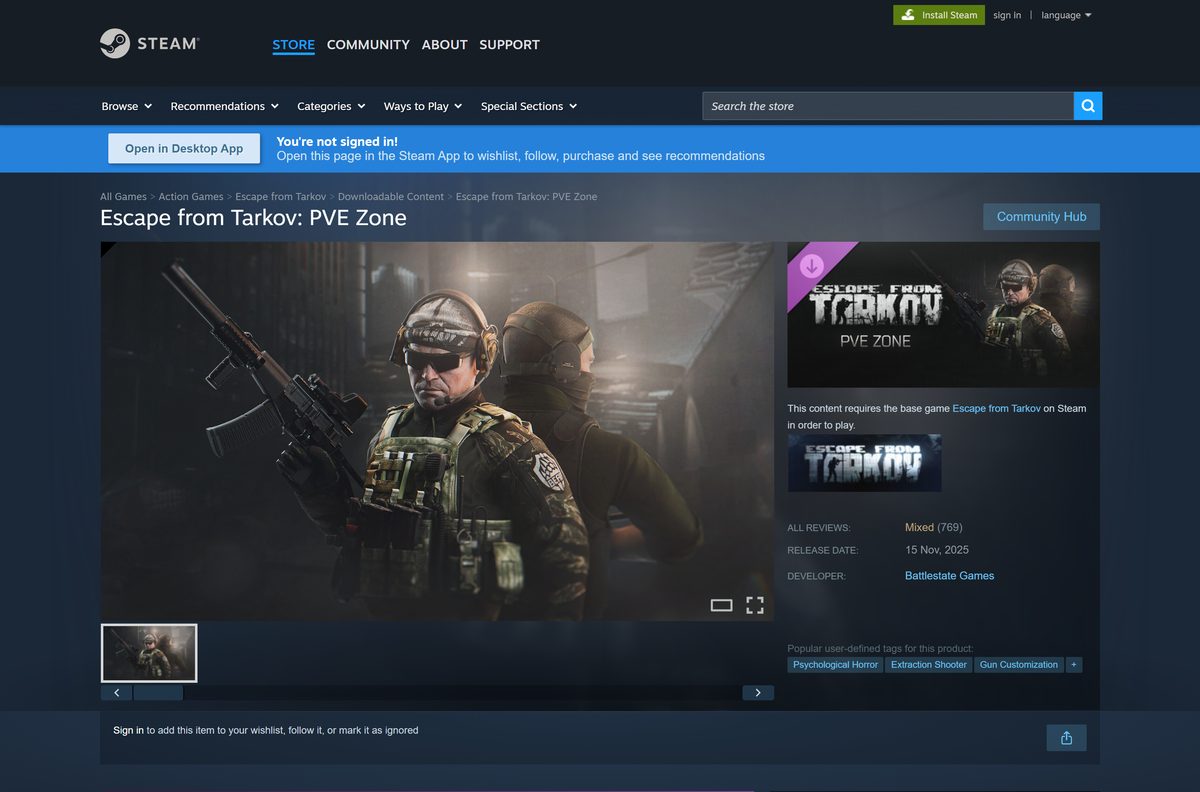Toggle theater mode on the screenshot viewer
Viewport: 1200px width, 792px height.
pos(722,605)
